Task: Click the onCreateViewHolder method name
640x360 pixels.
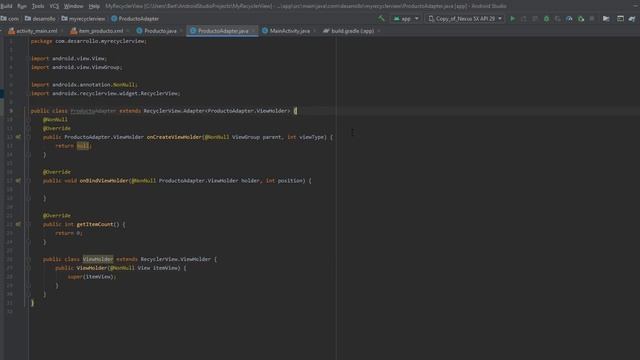Action: pos(174,137)
